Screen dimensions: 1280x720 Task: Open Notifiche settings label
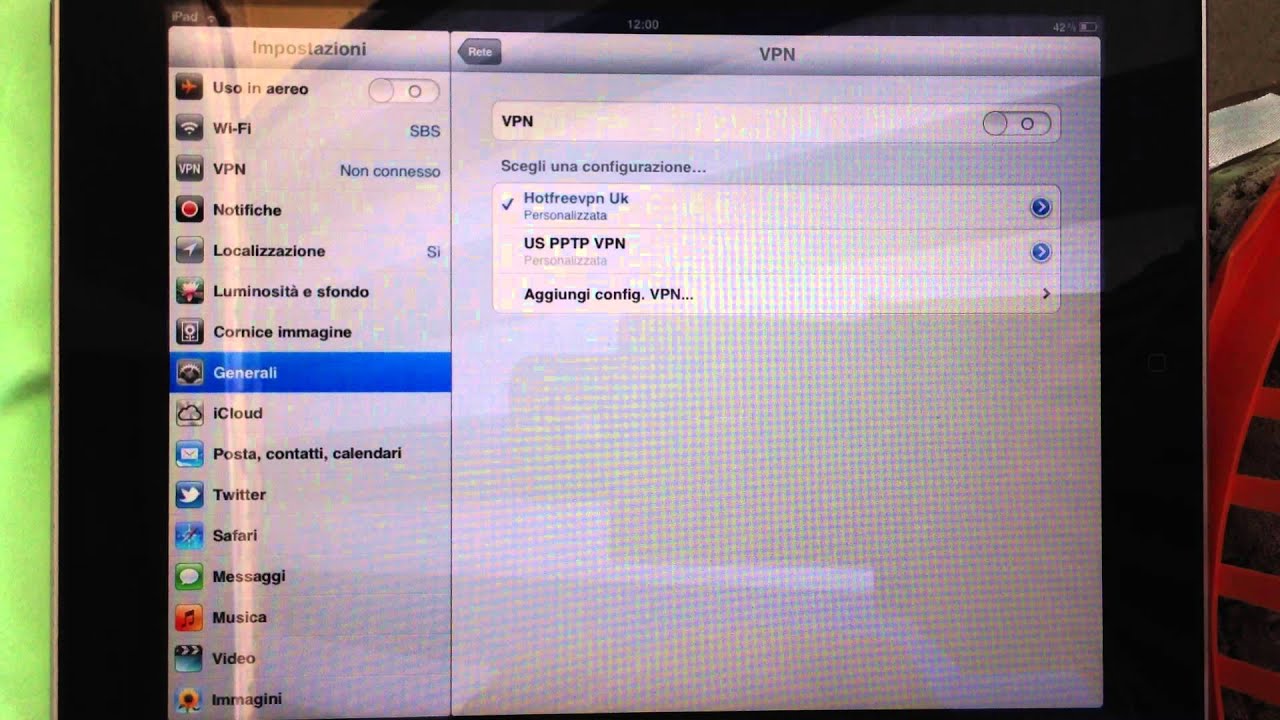pos(247,210)
